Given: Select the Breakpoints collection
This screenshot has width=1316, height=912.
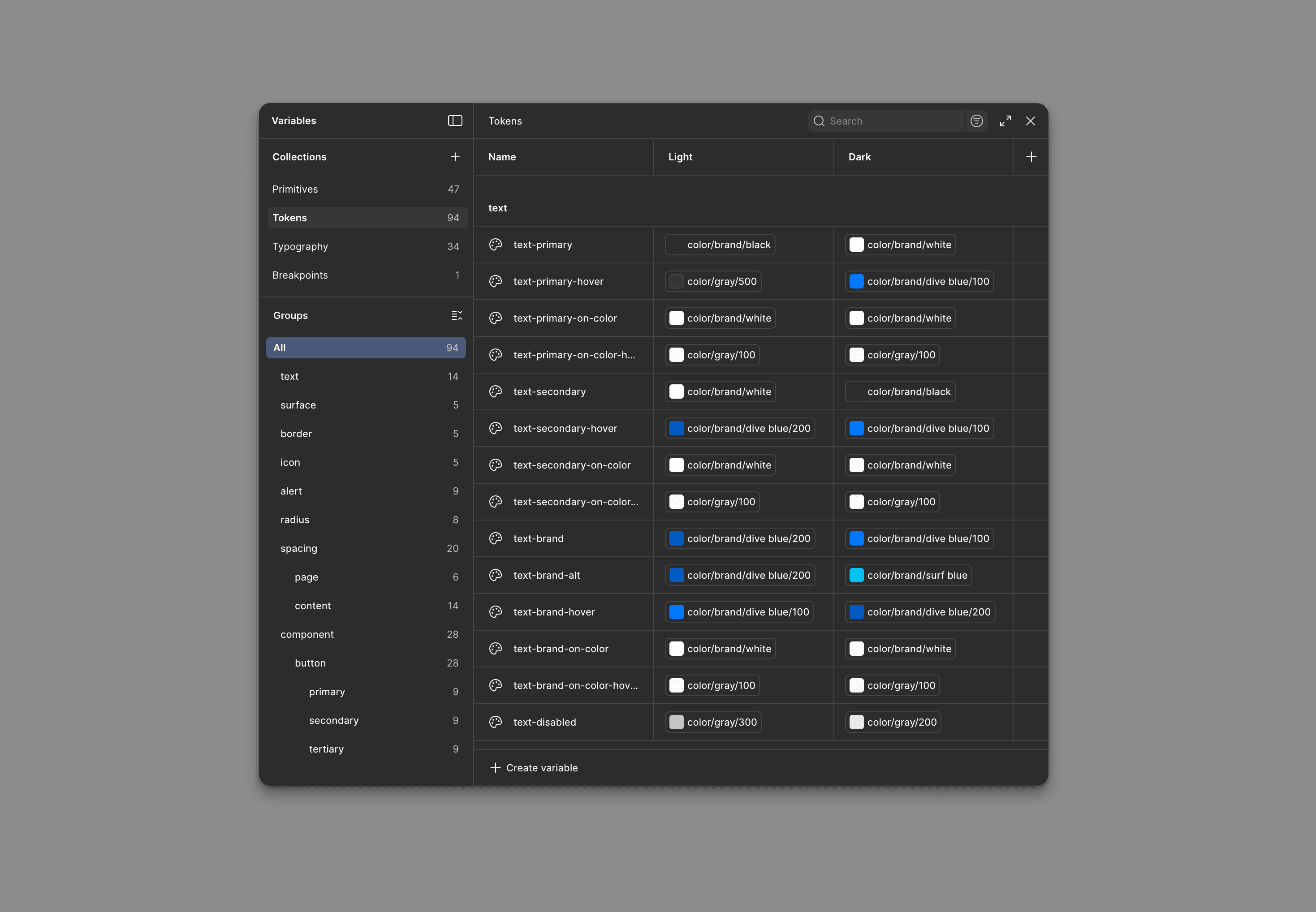Looking at the screenshot, I should [300, 275].
